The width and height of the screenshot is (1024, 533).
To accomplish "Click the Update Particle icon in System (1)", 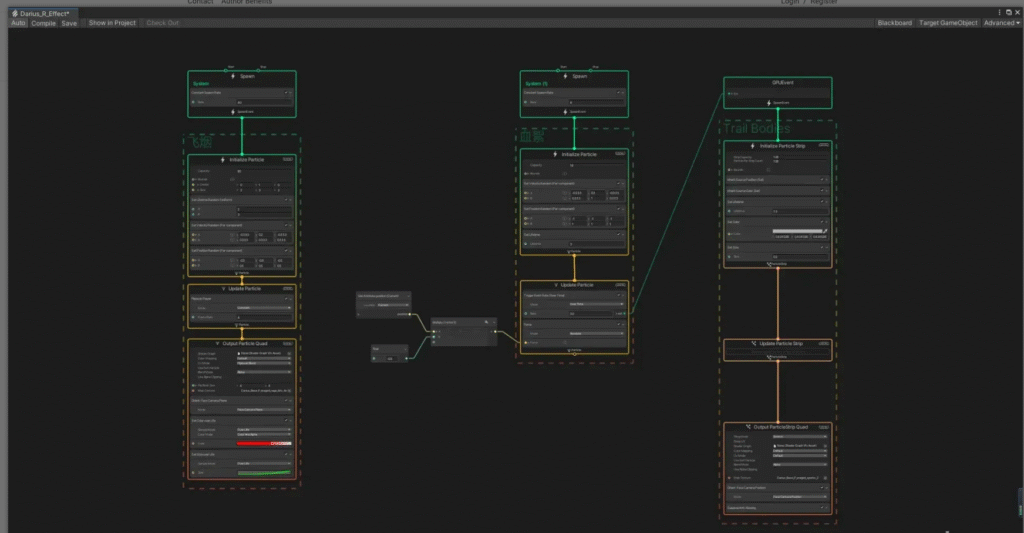I will pyautogui.click(x=556, y=285).
